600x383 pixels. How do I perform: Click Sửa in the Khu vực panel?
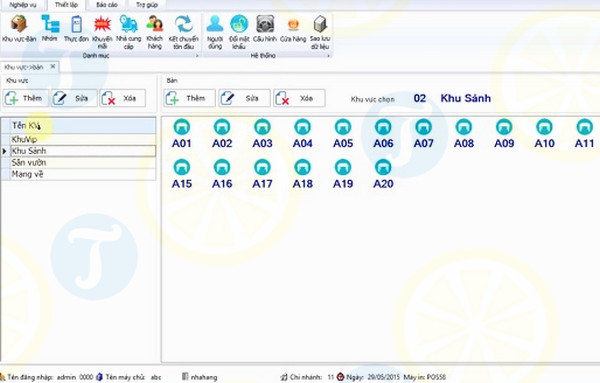74,98
